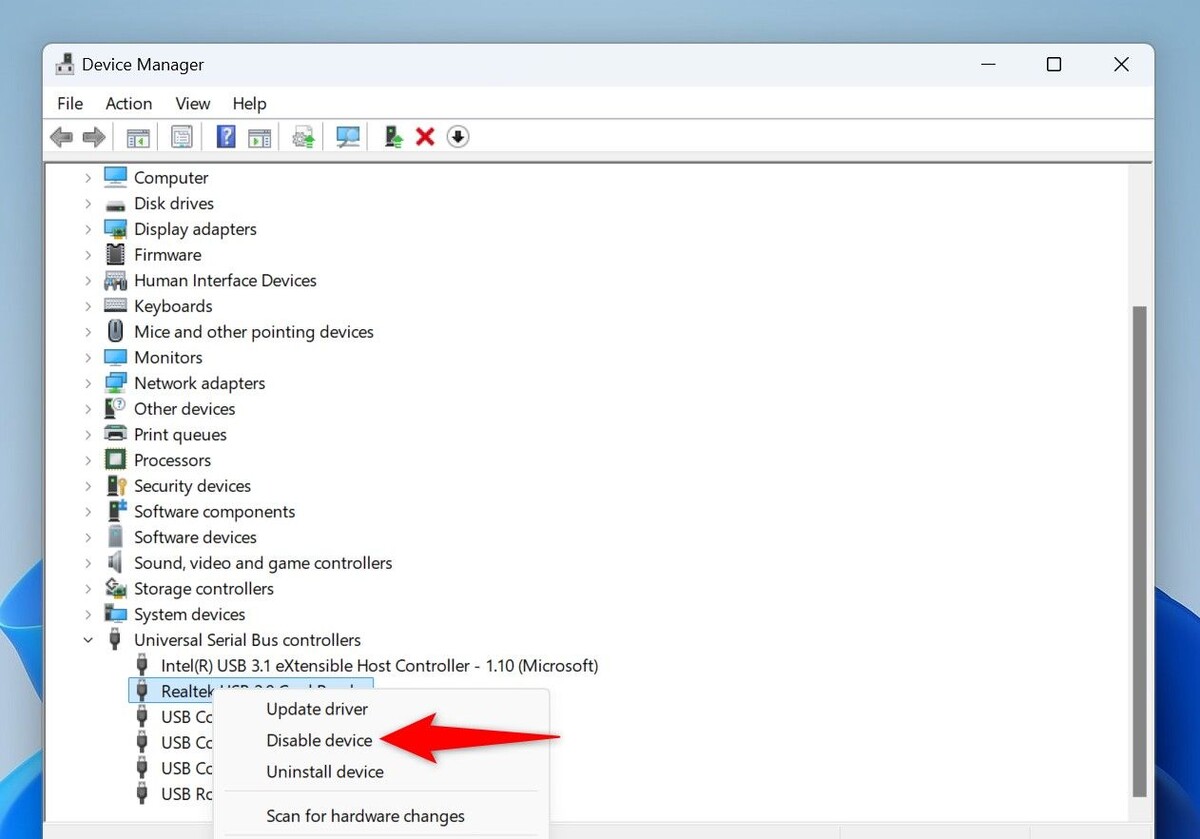Image resolution: width=1200 pixels, height=839 pixels.
Task: Select the highlighted Realtek device row
Action: 250,689
